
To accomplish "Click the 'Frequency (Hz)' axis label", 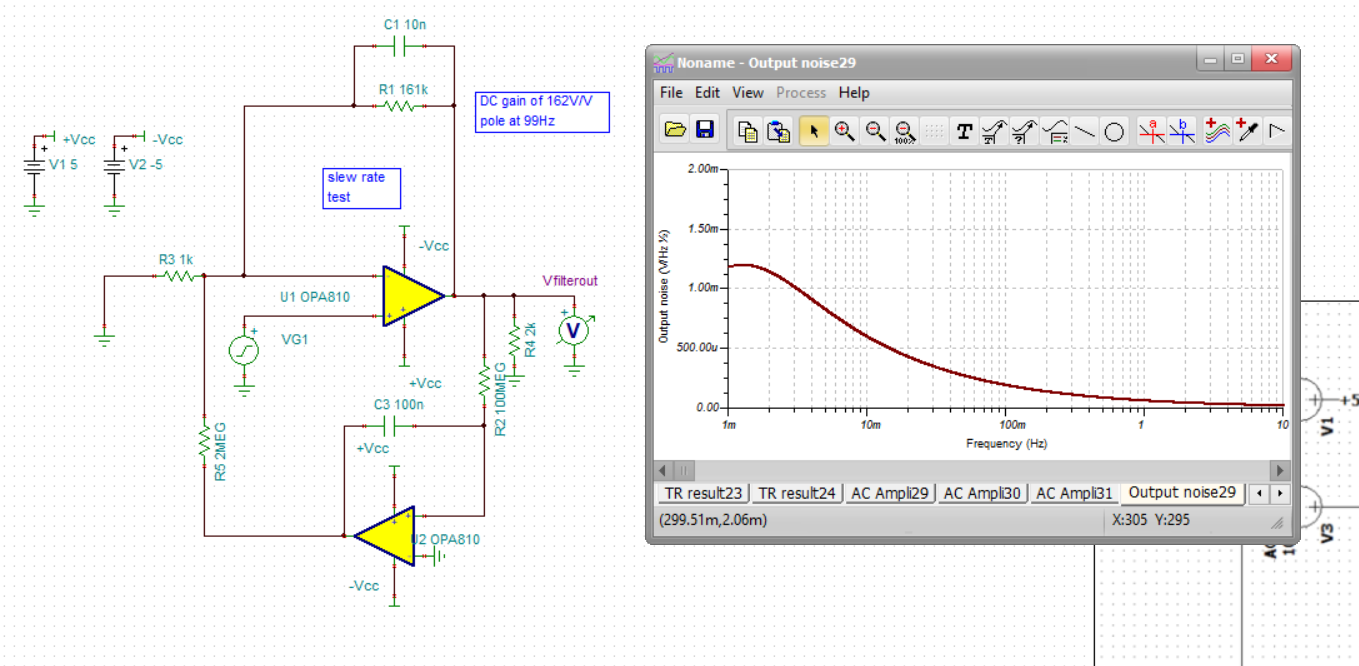I will click(x=1006, y=443).
